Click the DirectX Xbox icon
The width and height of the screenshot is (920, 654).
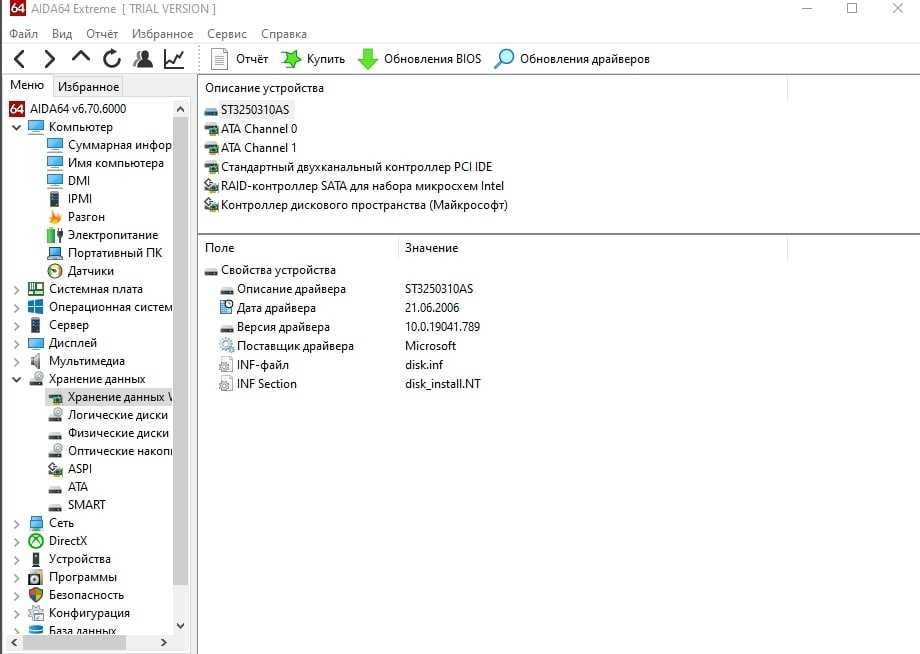click(x=36, y=541)
